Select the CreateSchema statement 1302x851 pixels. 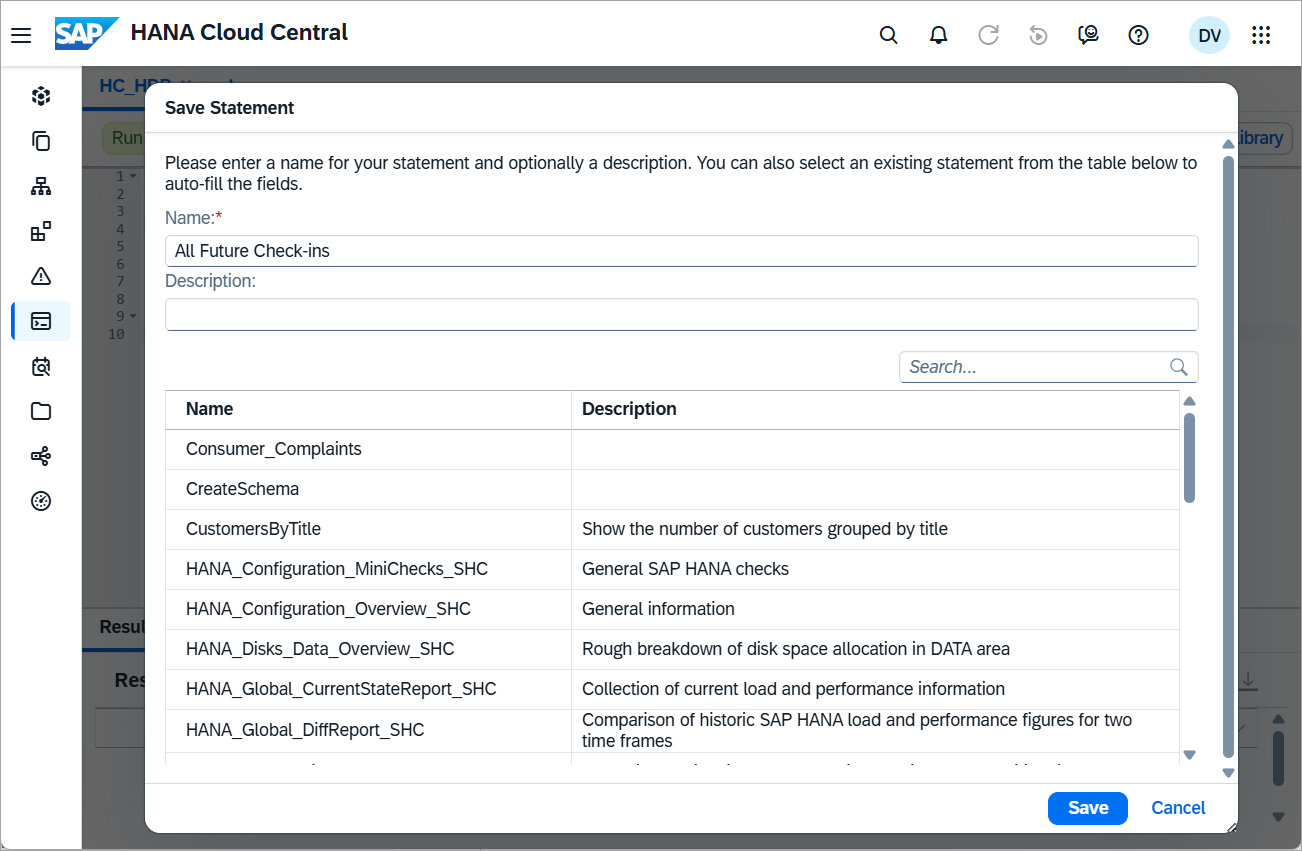pos(672,489)
